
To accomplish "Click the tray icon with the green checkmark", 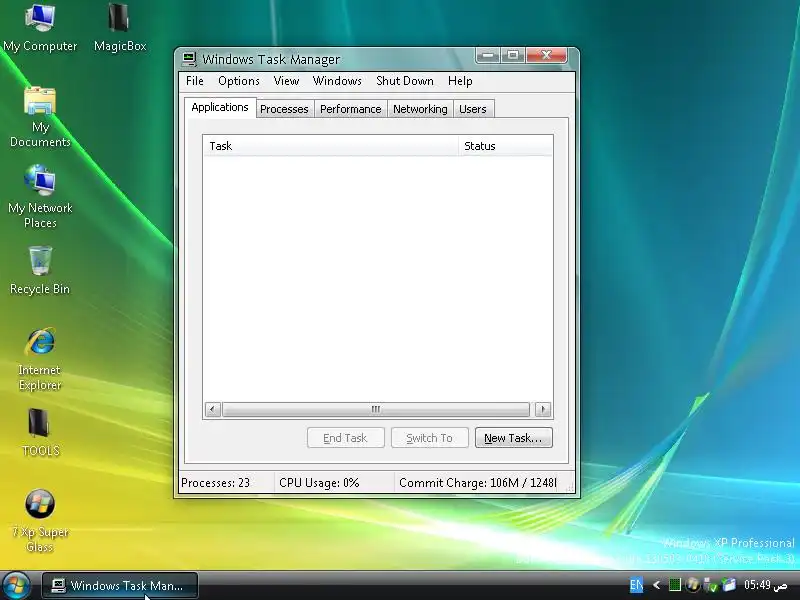I will (x=710, y=585).
